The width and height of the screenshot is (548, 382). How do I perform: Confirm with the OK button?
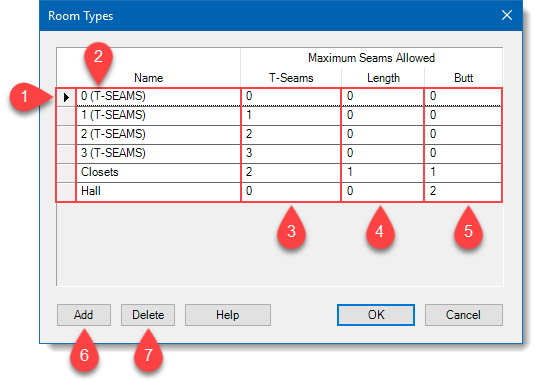point(376,315)
